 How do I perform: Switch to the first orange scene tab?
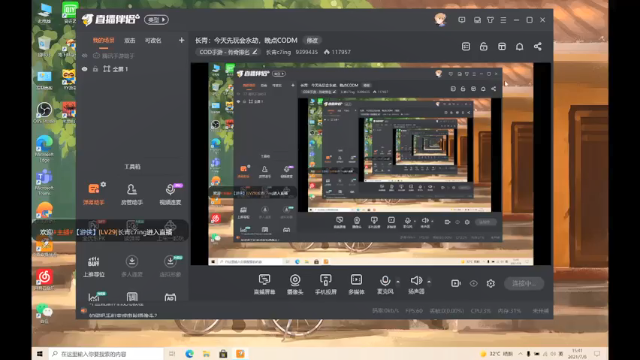[103, 40]
